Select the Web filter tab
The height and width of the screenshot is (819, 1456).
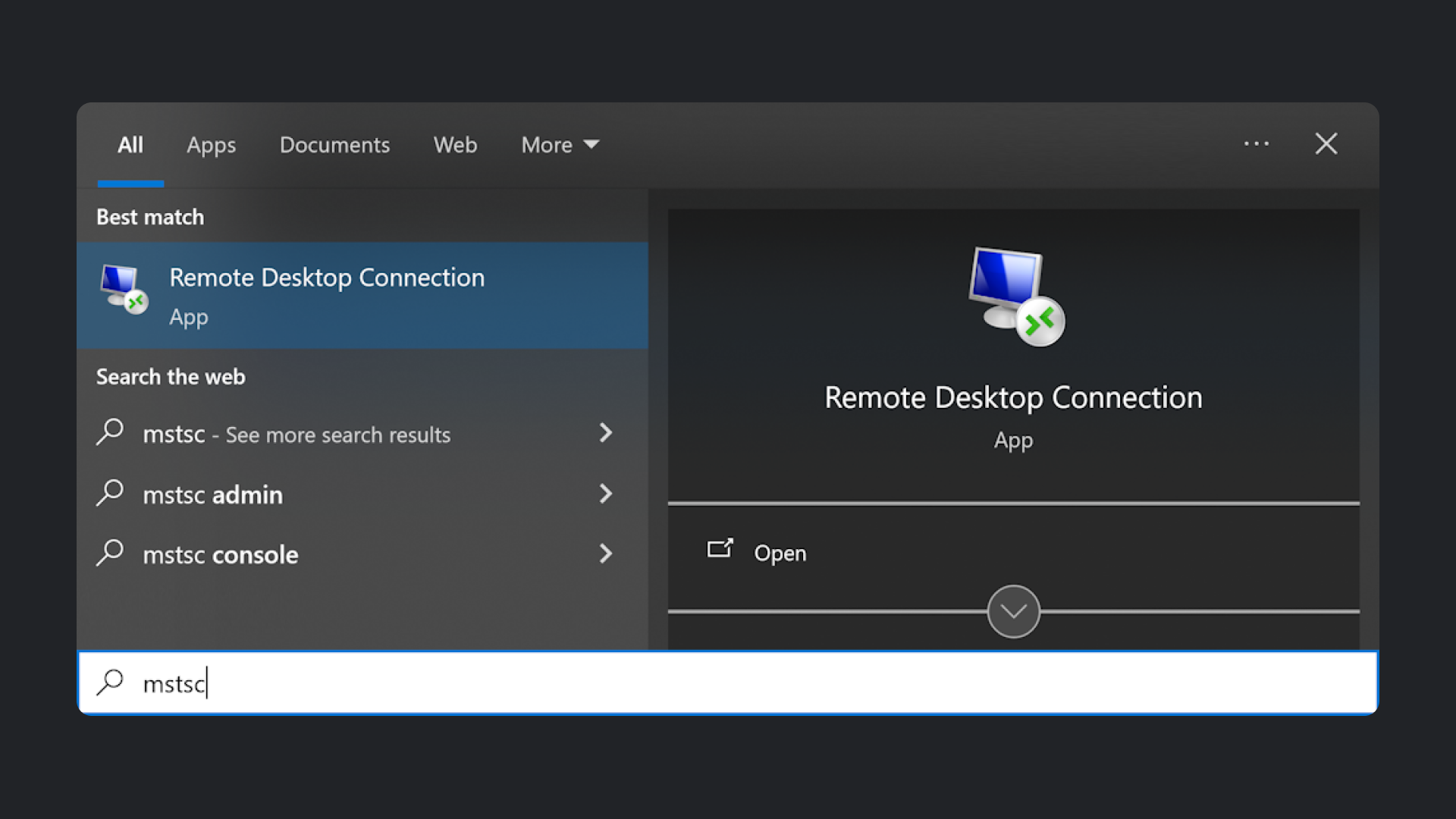click(455, 145)
